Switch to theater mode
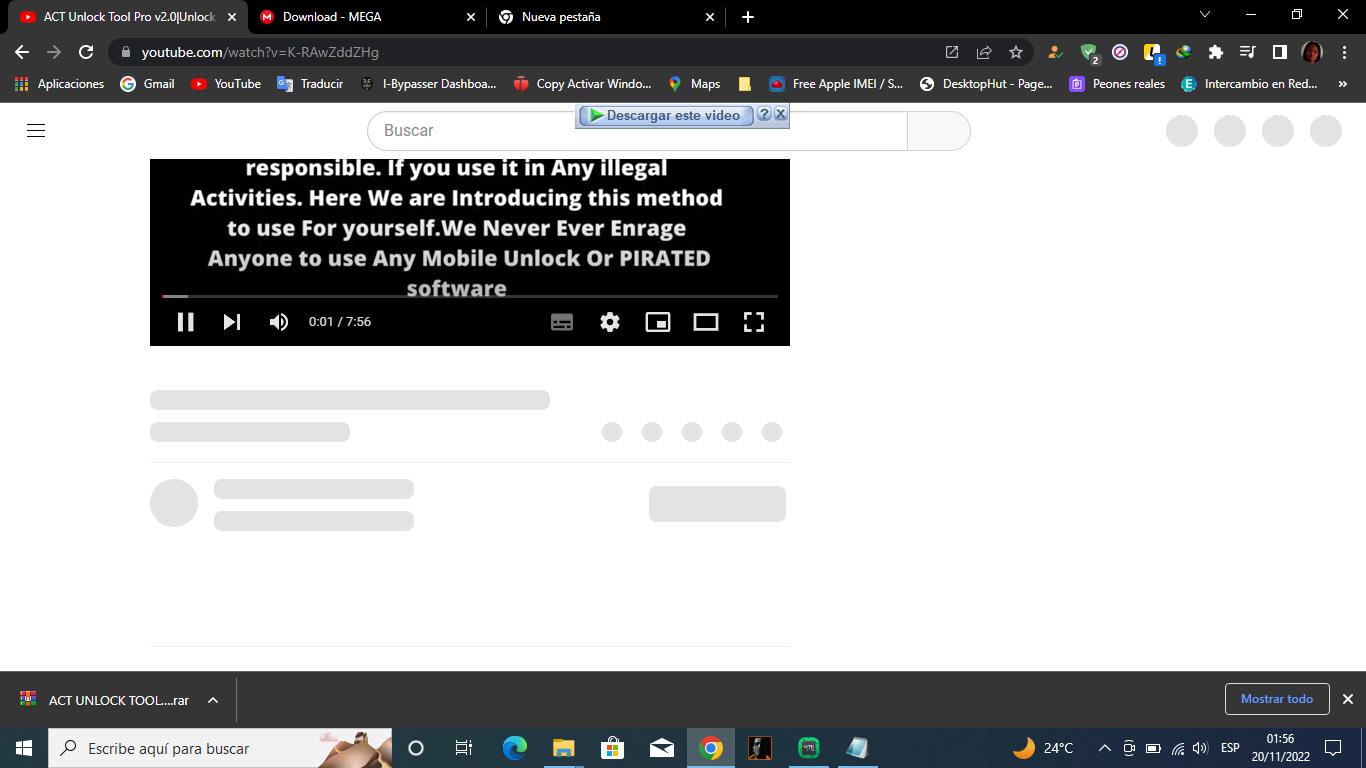Screen dimensions: 1366x768 [x=706, y=322]
